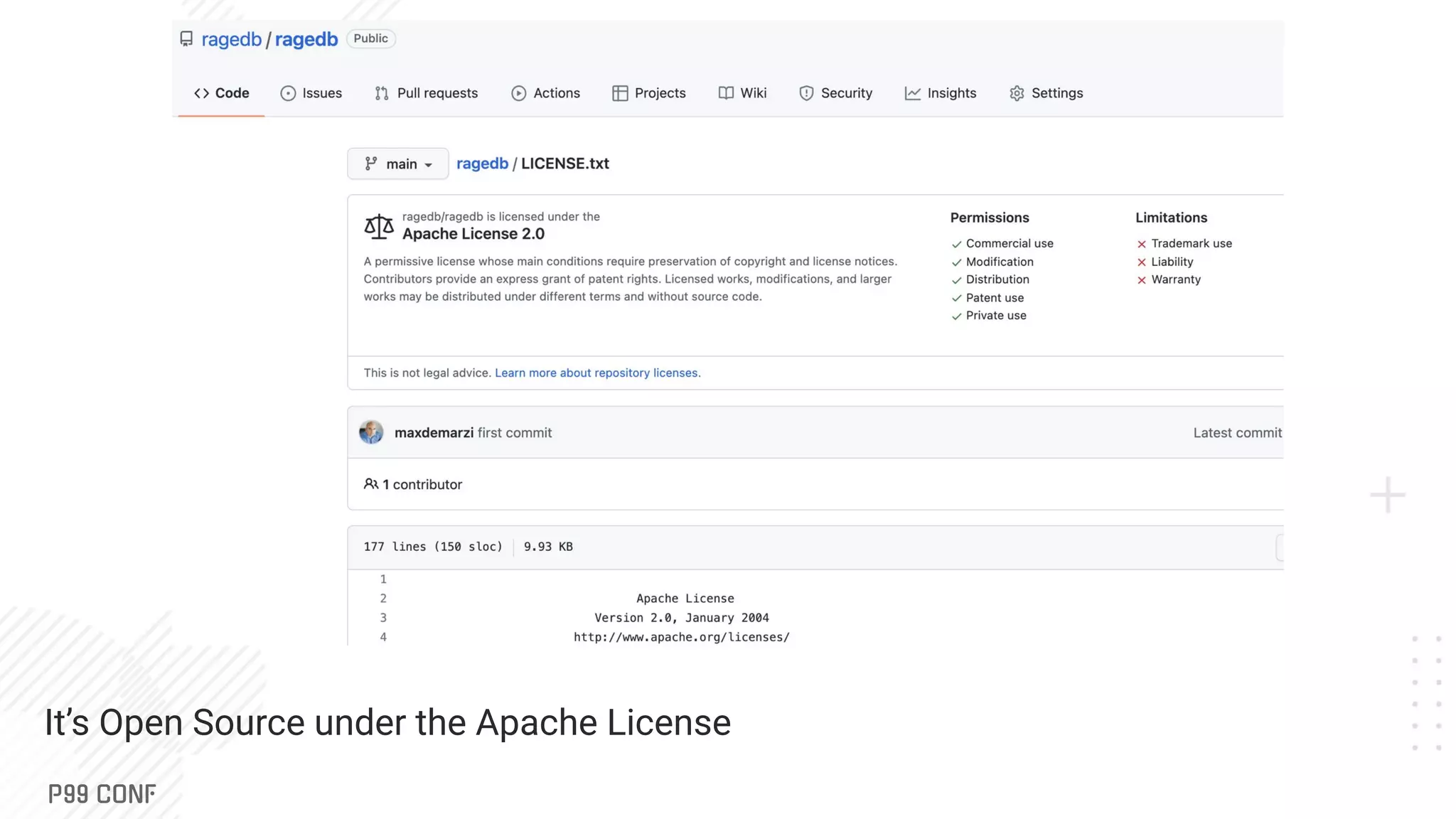Open the first commit message link
This screenshot has height=819, width=1456.
coord(515,433)
